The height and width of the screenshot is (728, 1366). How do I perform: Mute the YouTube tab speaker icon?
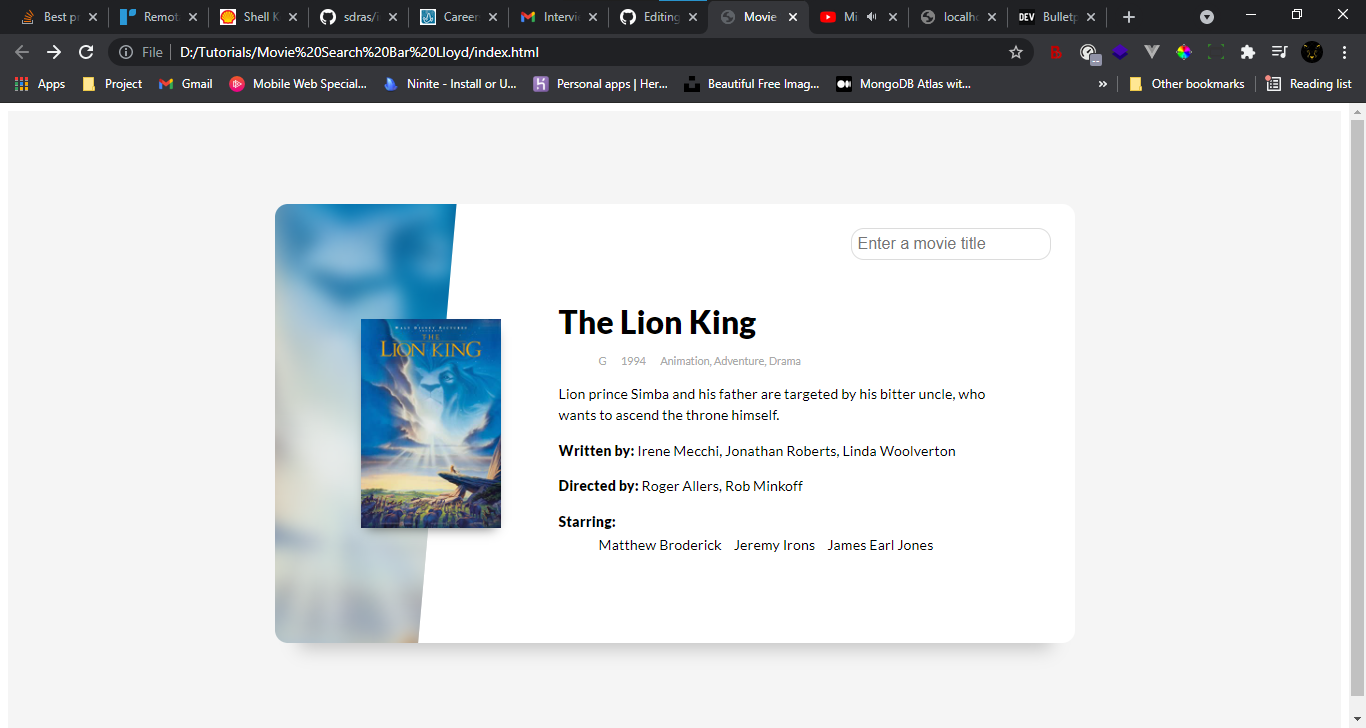(x=873, y=16)
